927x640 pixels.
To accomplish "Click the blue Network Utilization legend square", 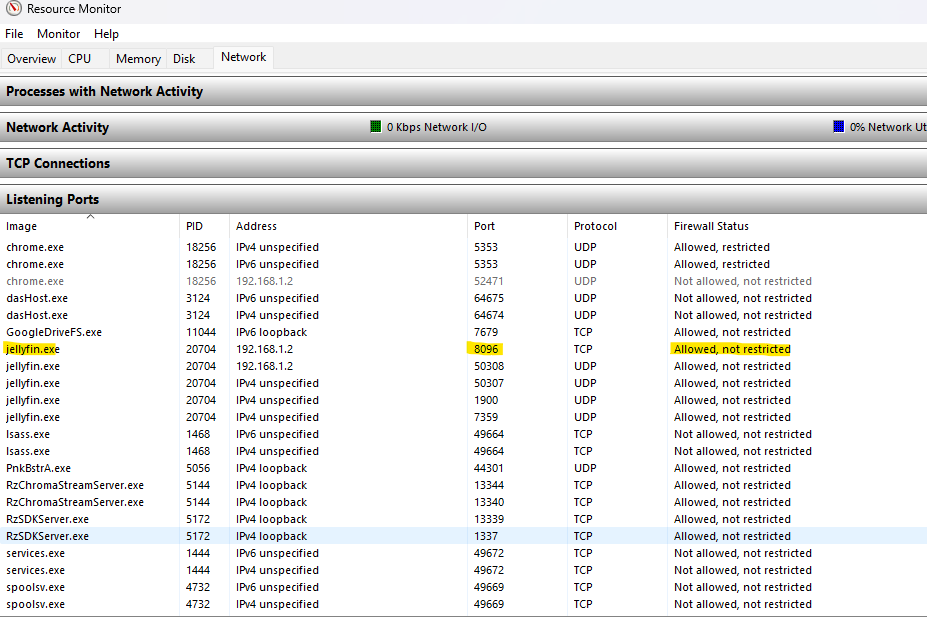I will [x=839, y=127].
